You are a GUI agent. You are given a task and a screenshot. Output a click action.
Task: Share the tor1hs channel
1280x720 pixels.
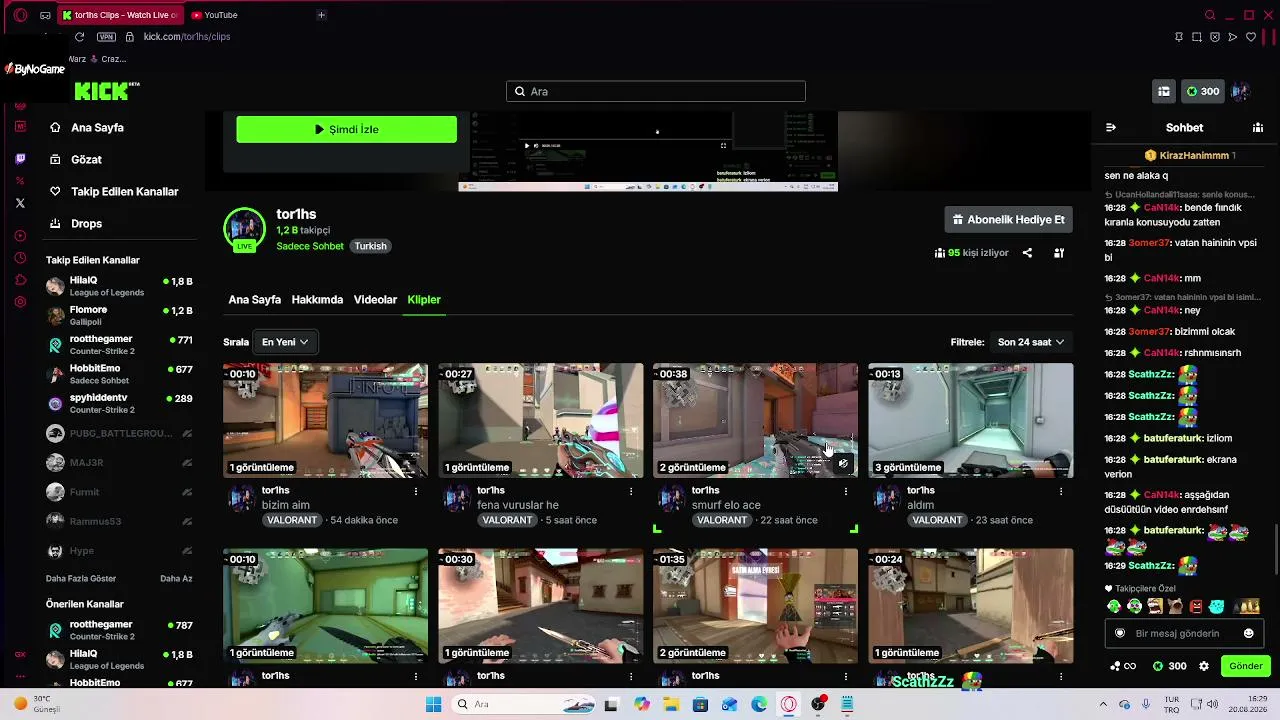click(1027, 253)
